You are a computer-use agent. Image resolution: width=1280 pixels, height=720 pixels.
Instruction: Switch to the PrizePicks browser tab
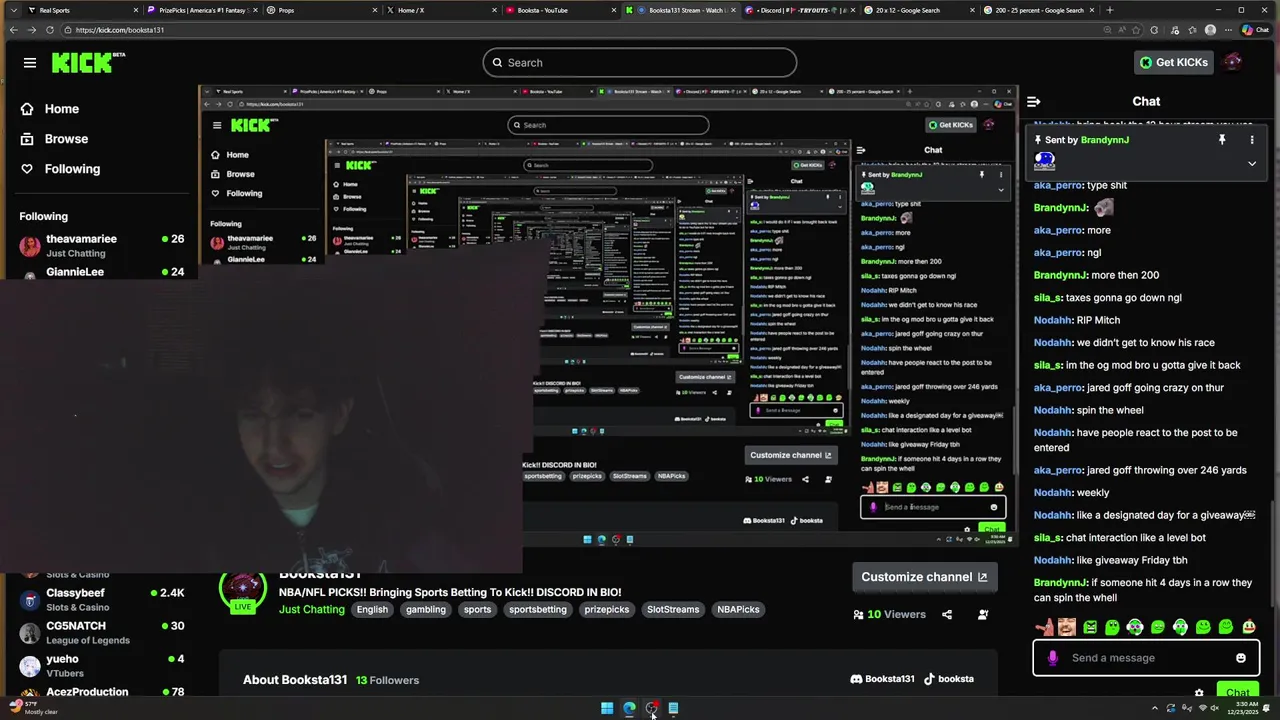point(202,10)
